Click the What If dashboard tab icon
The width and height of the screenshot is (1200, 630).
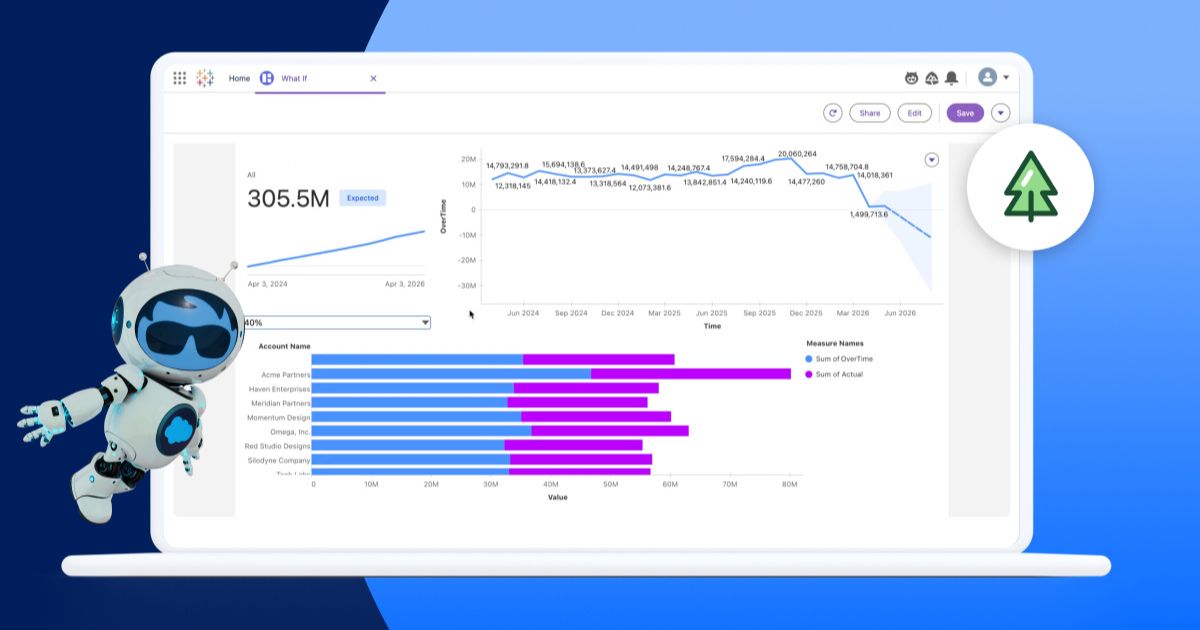coord(267,78)
